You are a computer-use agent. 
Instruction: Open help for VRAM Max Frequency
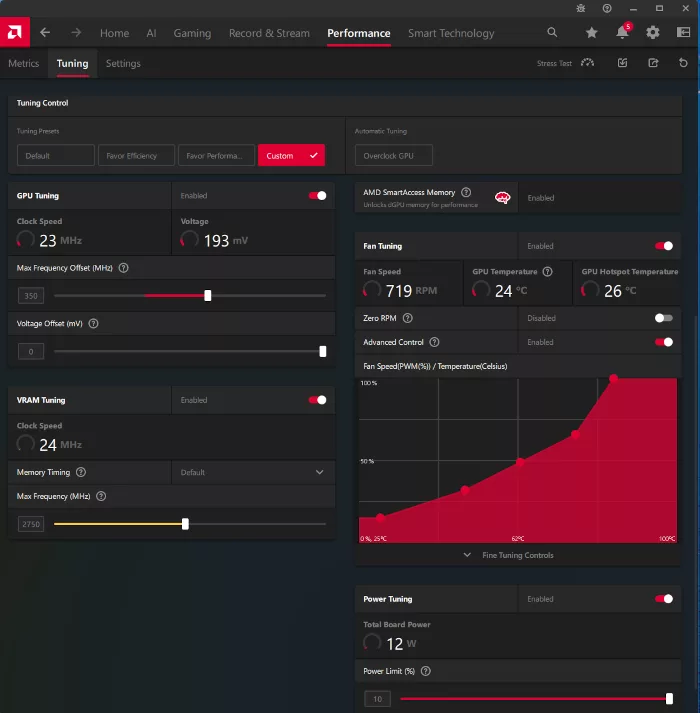101,496
